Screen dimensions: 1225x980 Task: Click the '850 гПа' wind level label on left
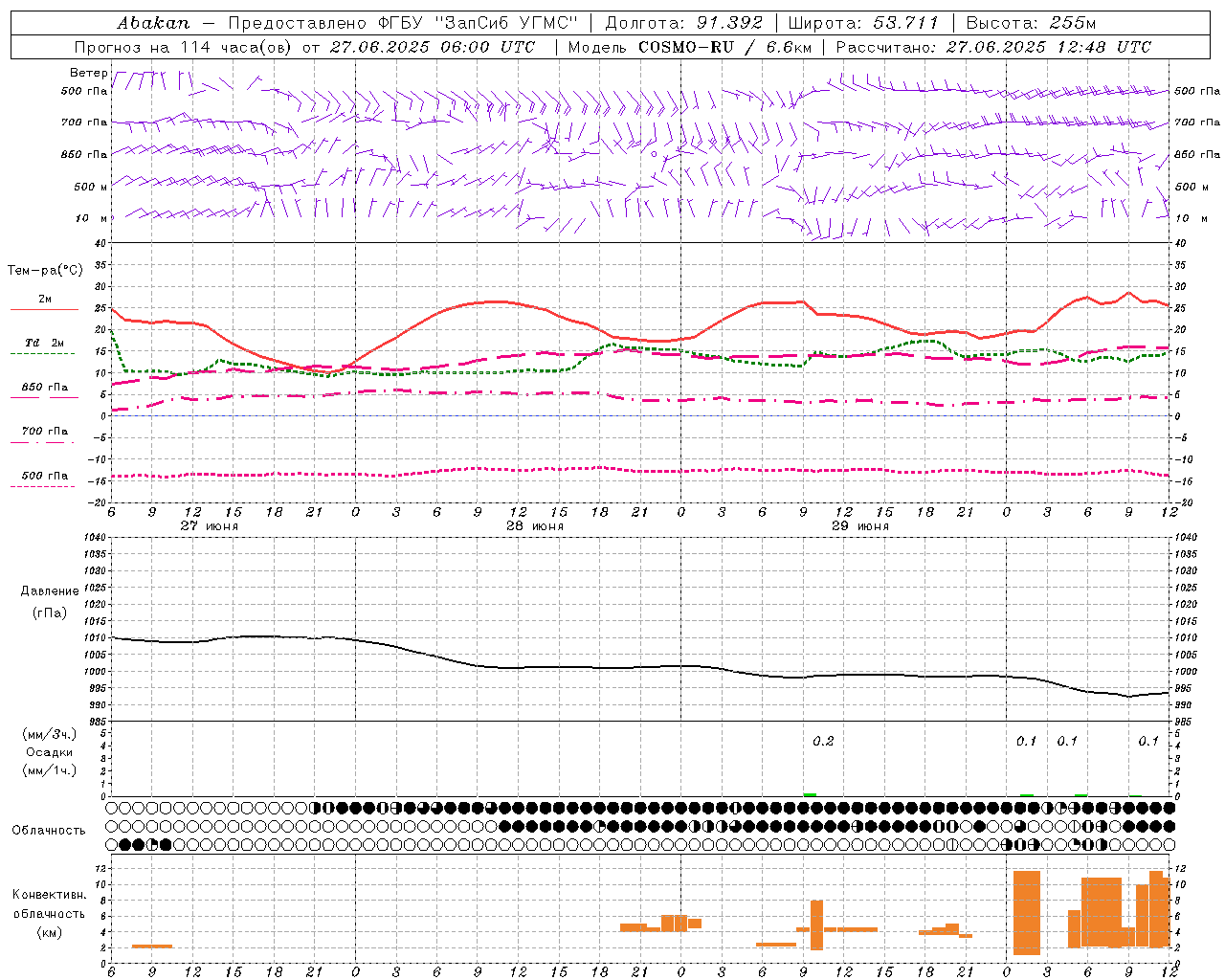(84, 154)
